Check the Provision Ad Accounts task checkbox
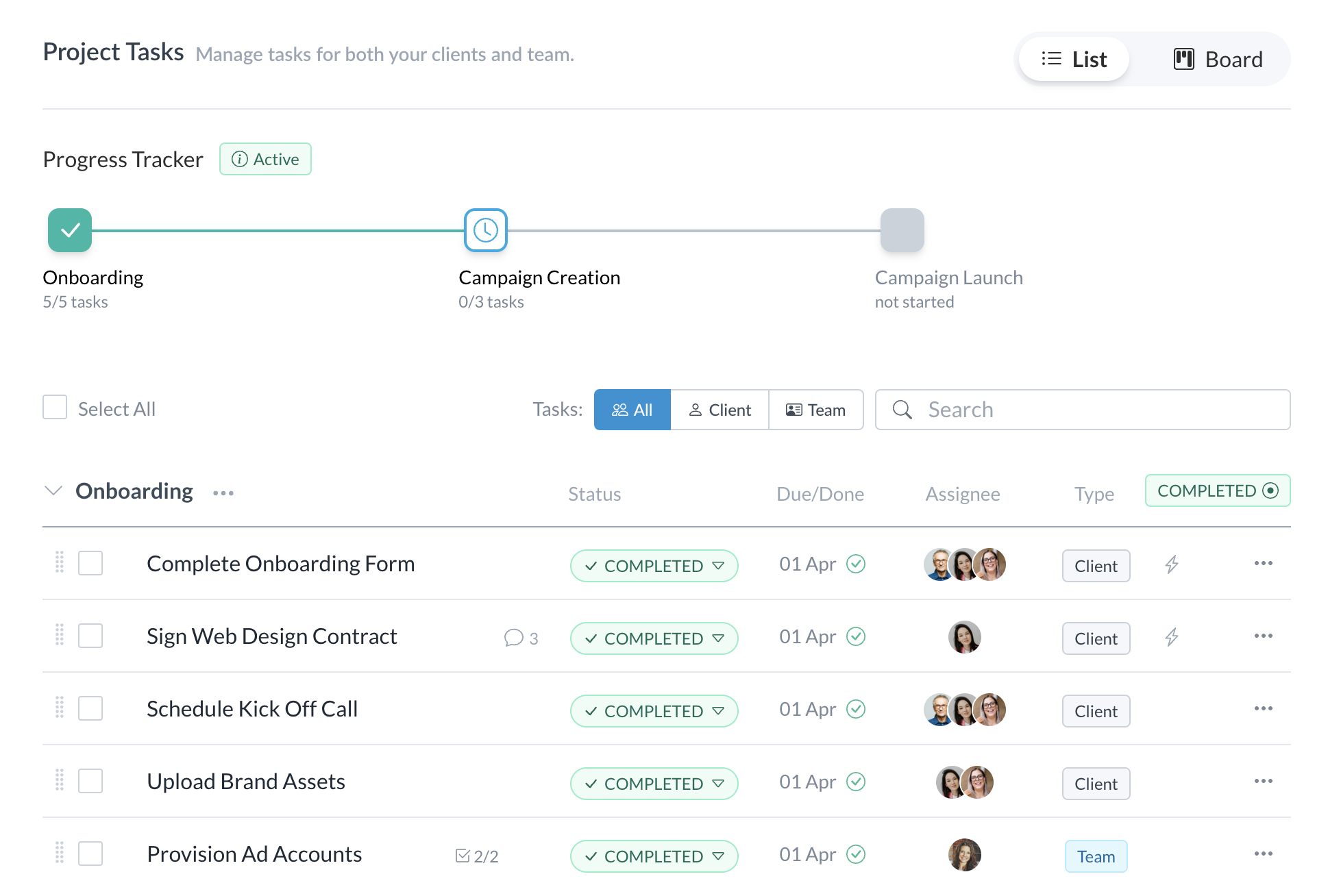 coord(90,854)
